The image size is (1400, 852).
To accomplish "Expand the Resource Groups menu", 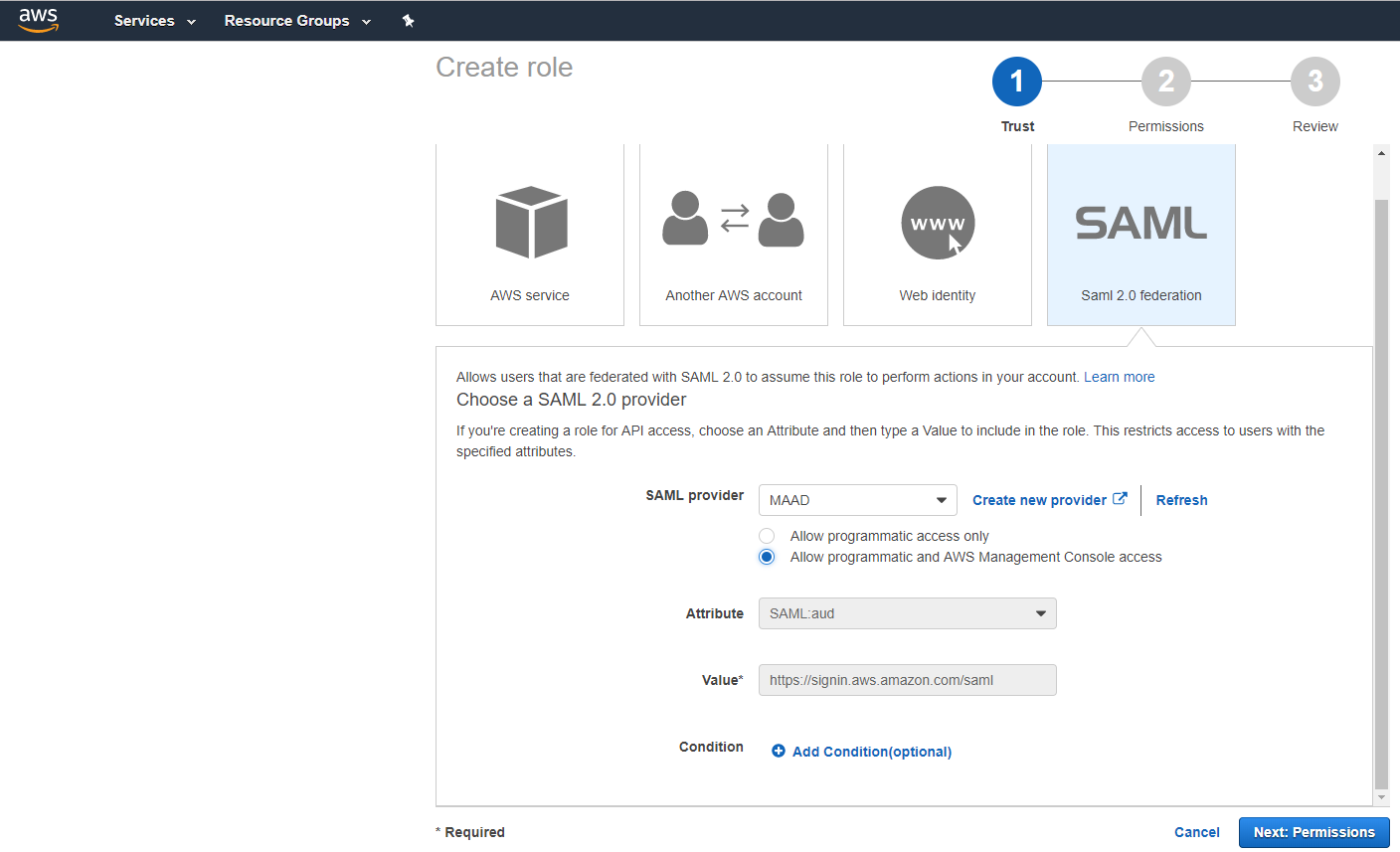I will tap(297, 21).
